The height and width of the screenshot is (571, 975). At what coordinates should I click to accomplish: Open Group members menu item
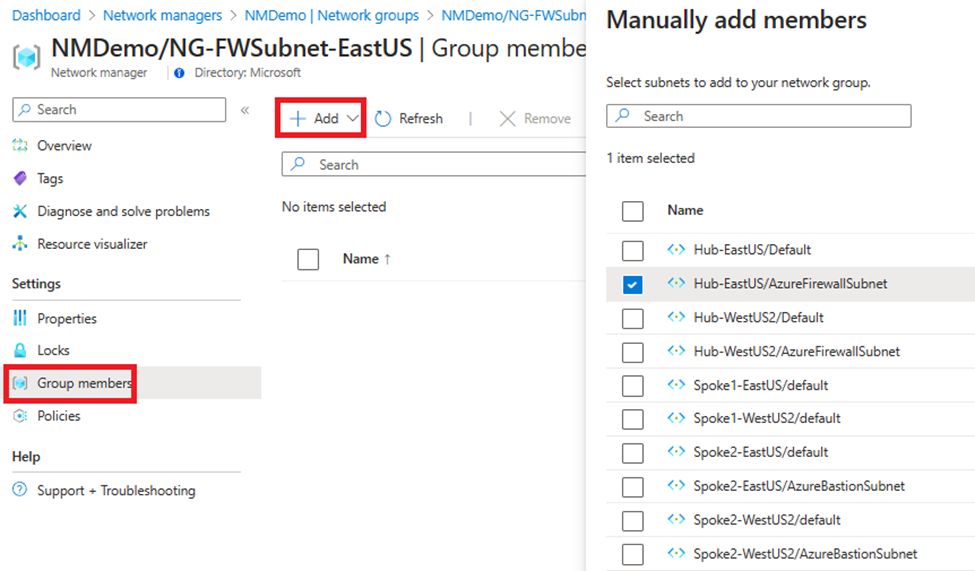click(84, 383)
